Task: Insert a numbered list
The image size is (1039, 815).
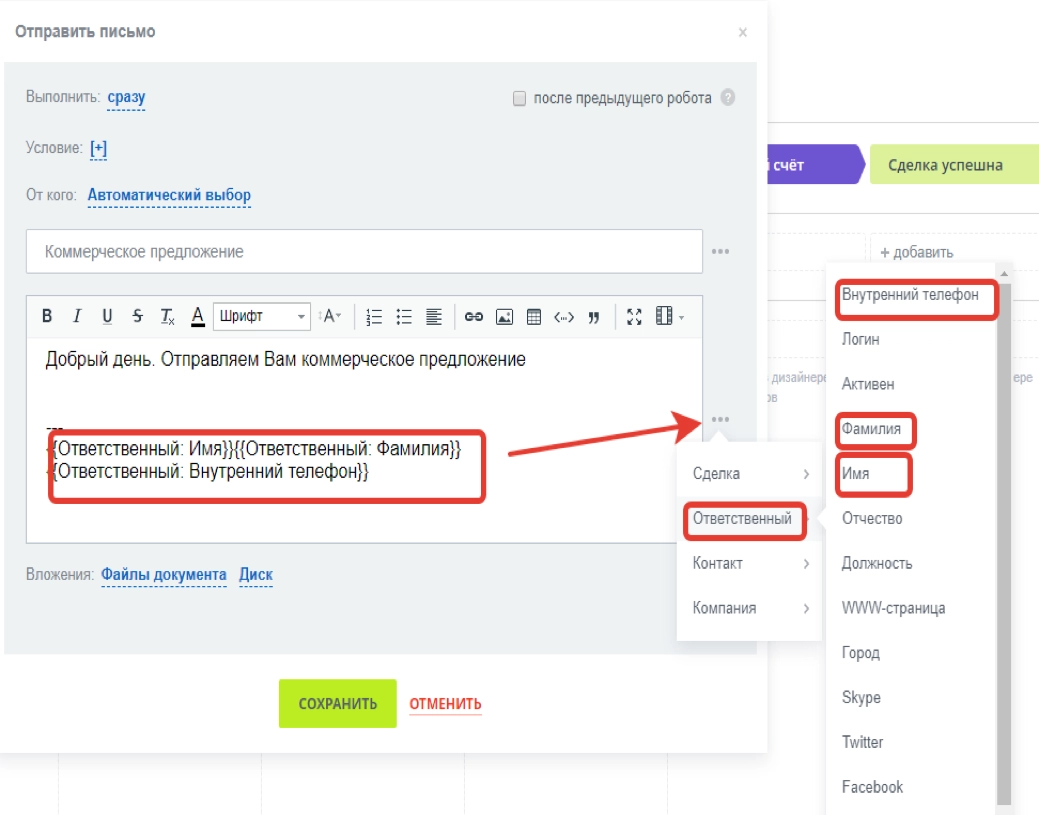Action: [375, 317]
